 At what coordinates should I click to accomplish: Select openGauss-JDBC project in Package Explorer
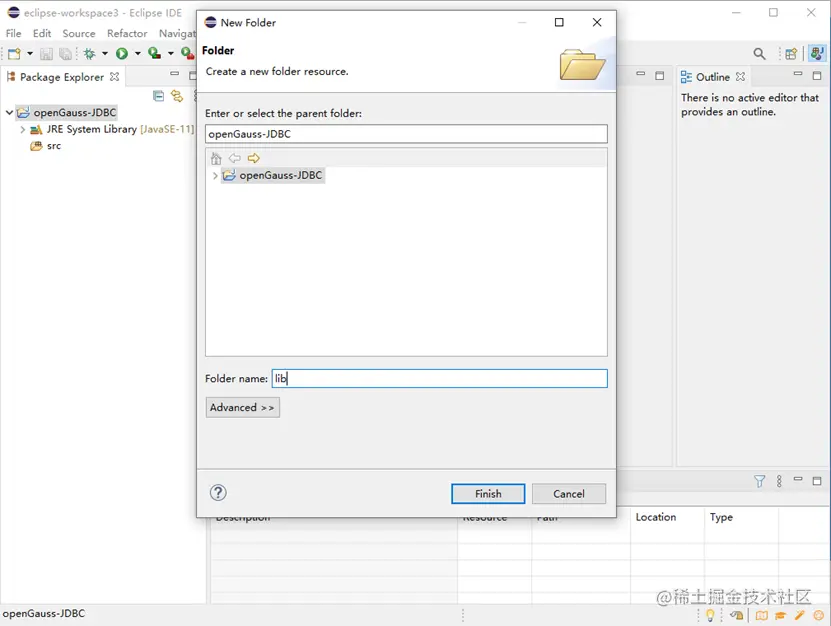tap(75, 112)
